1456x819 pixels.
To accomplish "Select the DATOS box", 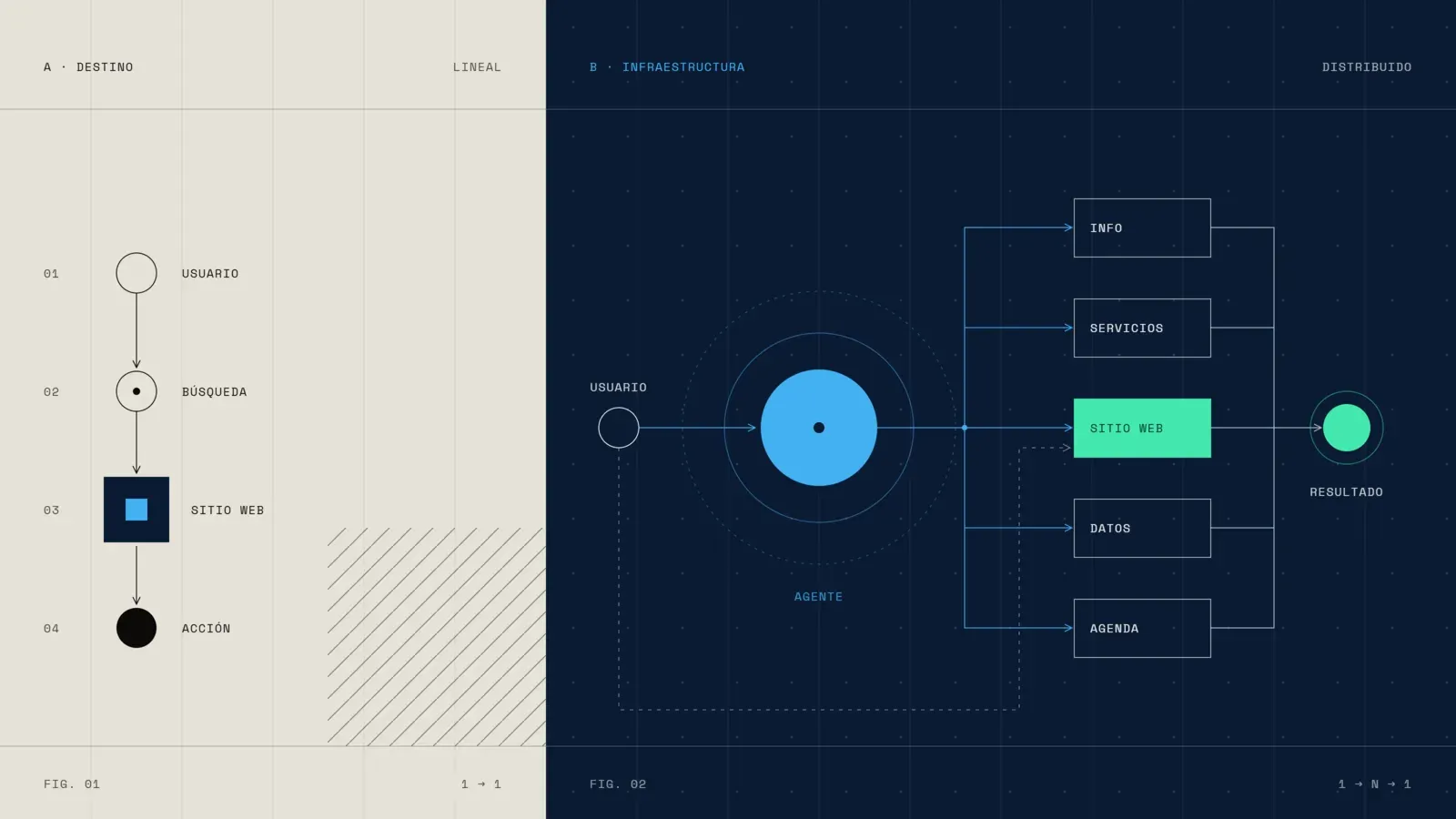I will click(x=1142, y=528).
